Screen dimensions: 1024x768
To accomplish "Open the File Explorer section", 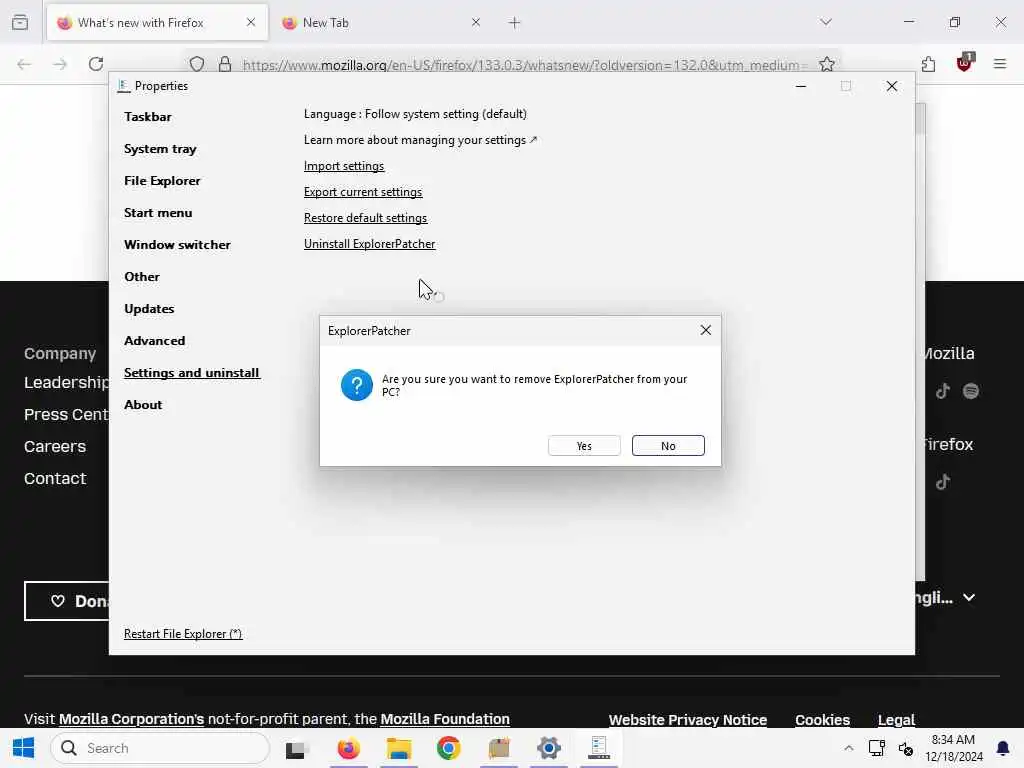I will [162, 181].
